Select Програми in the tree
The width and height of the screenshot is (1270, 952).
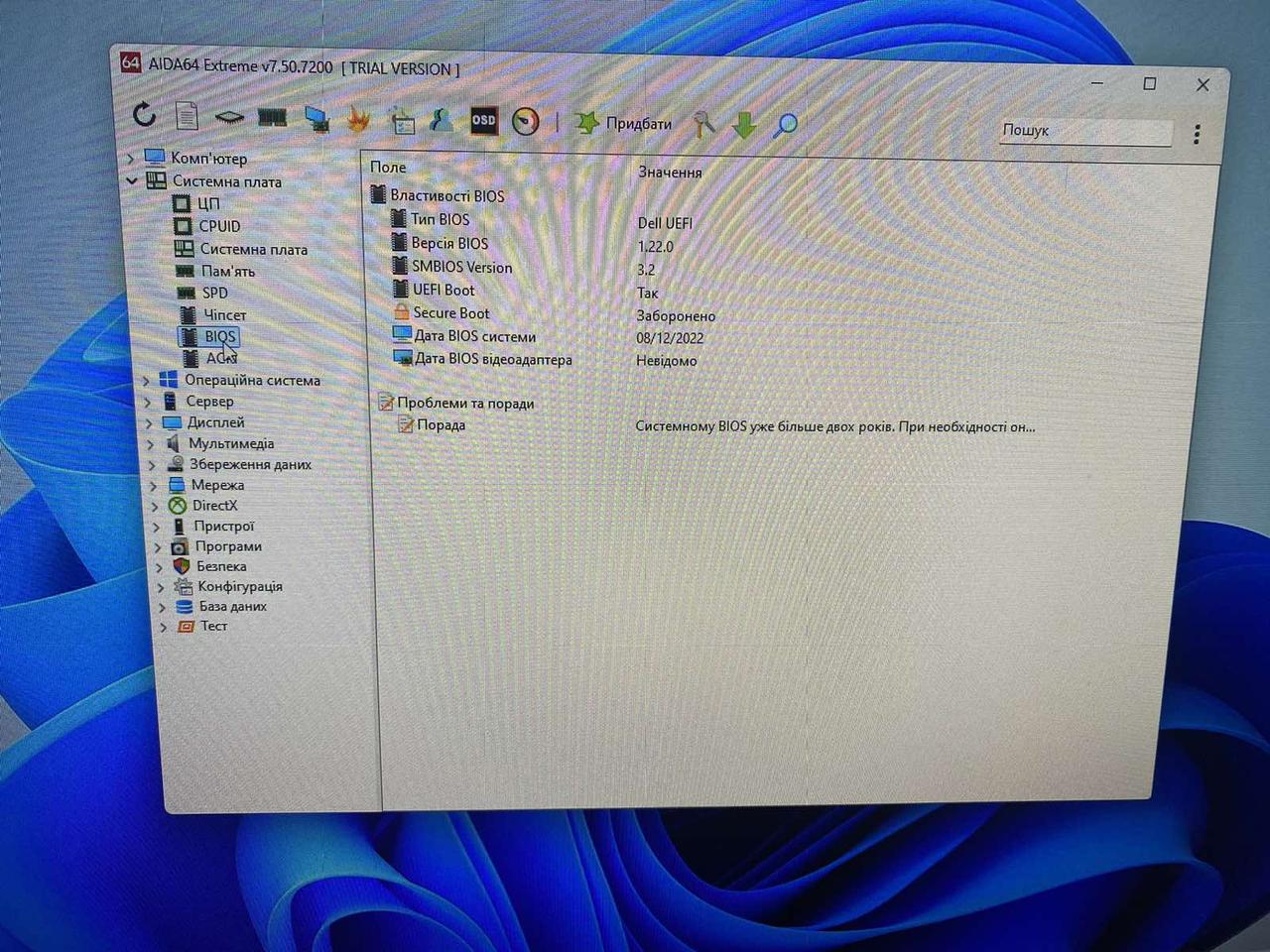tap(228, 546)
